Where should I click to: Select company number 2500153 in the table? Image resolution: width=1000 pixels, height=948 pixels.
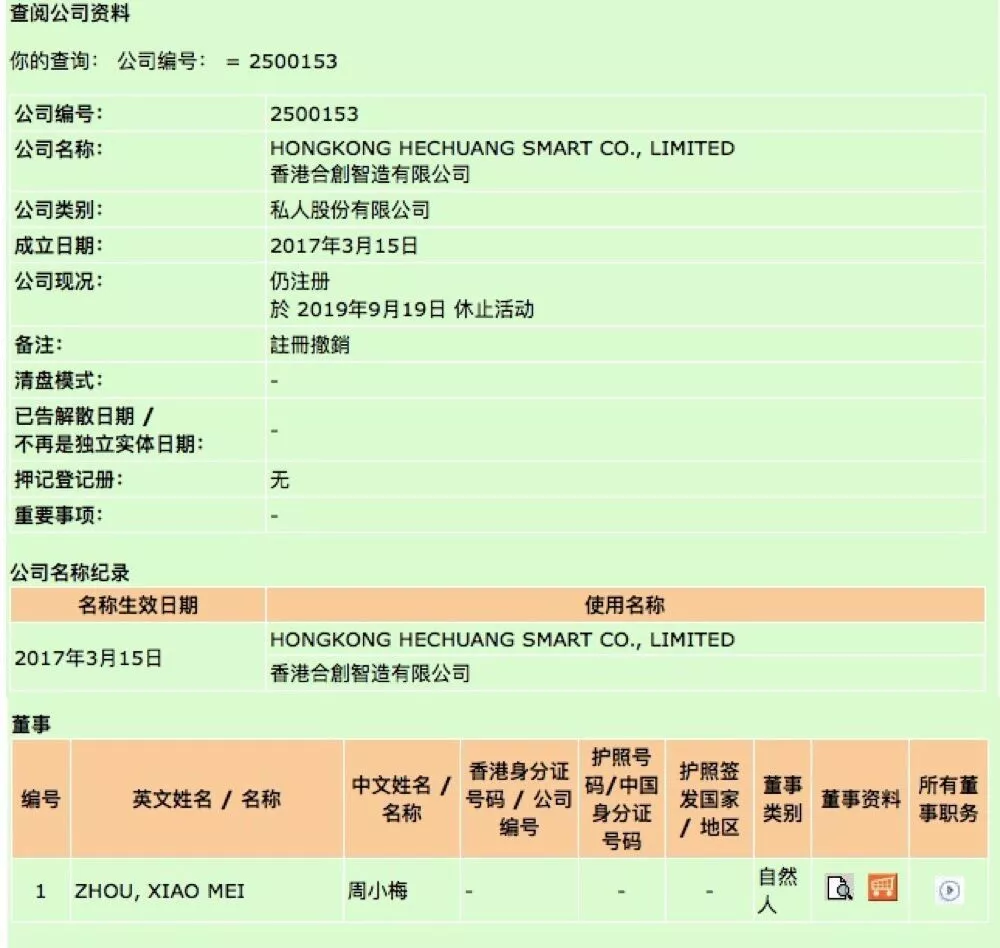point(314,114)
